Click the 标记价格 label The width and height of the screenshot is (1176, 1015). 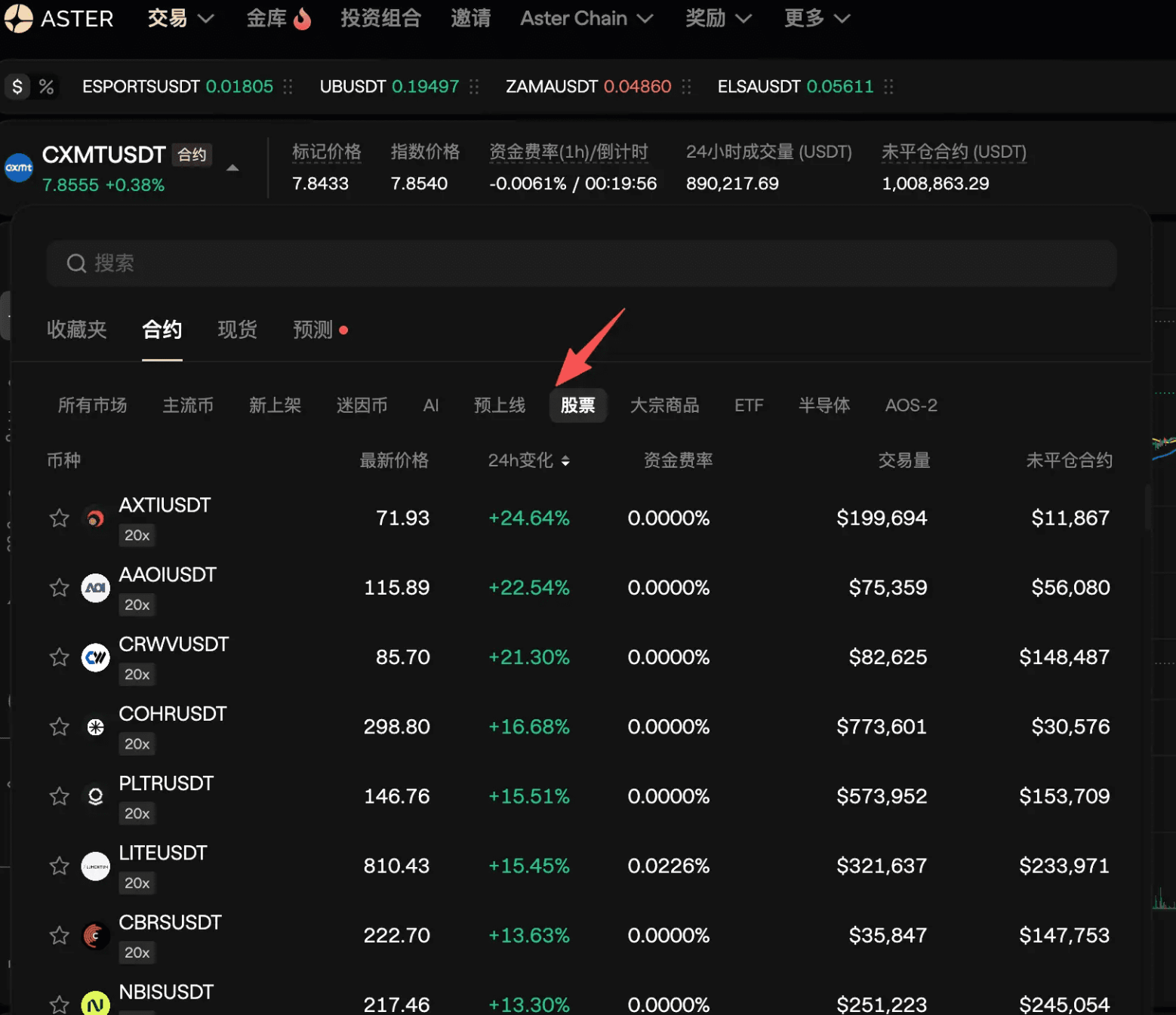click(x=327, y=152)
